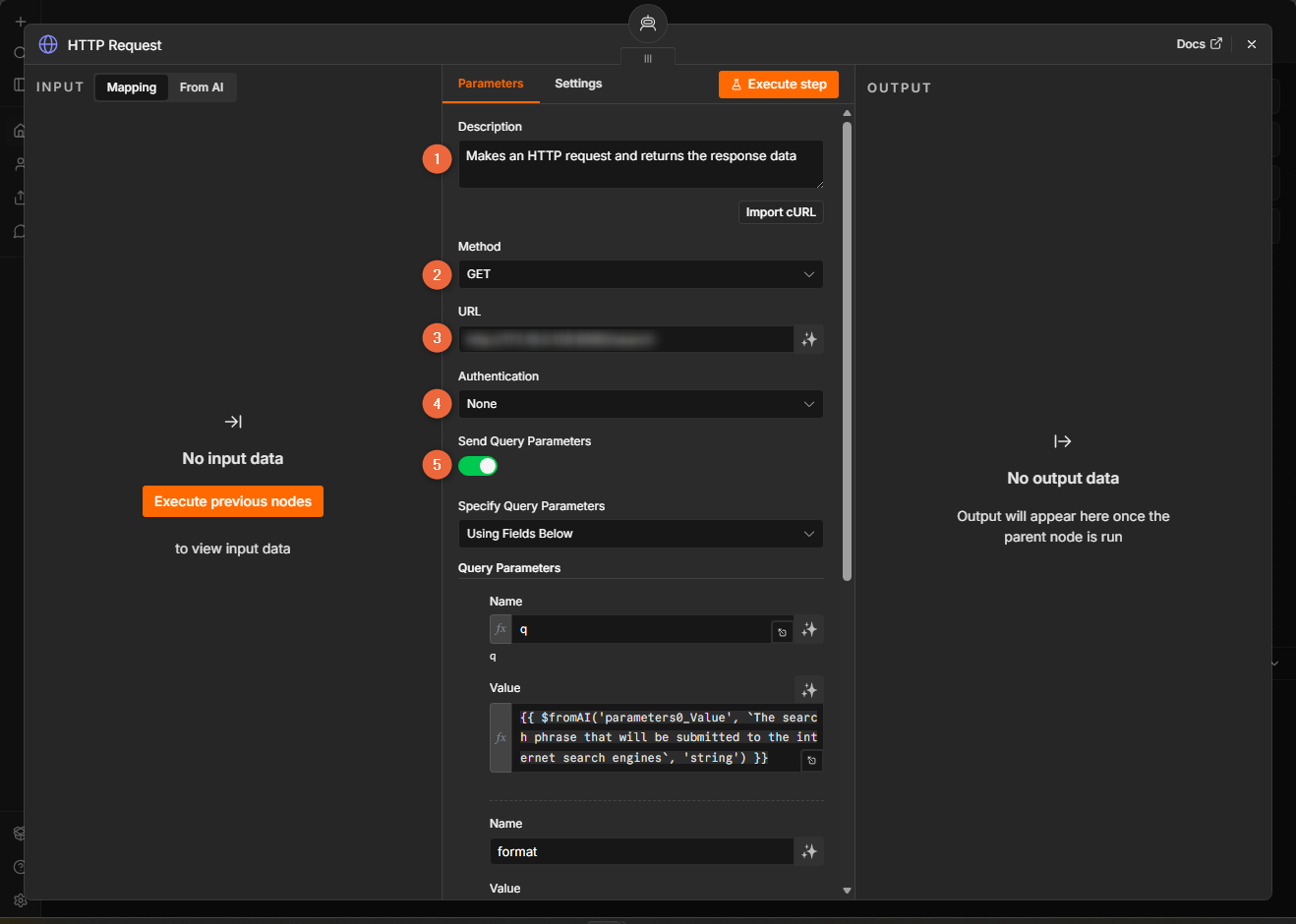Image resolution: width=1296 pixels, height=924 pixels.
Task: Open the Authentication dropdown set to None
Action: click(641, 404)
